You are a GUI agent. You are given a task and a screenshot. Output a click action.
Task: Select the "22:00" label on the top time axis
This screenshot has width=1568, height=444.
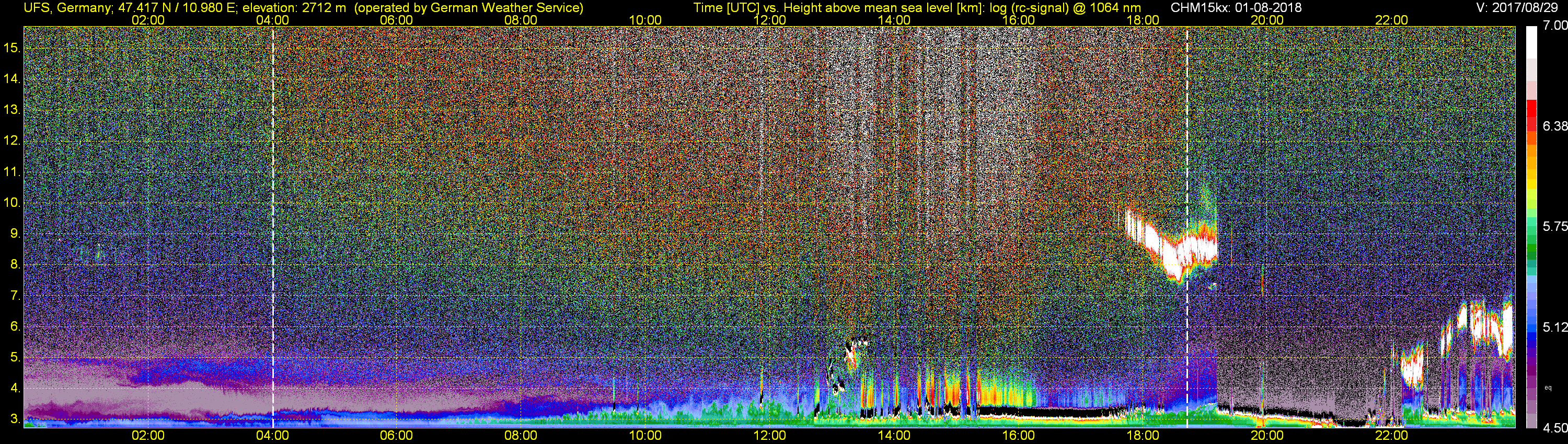click(1391, 20)
